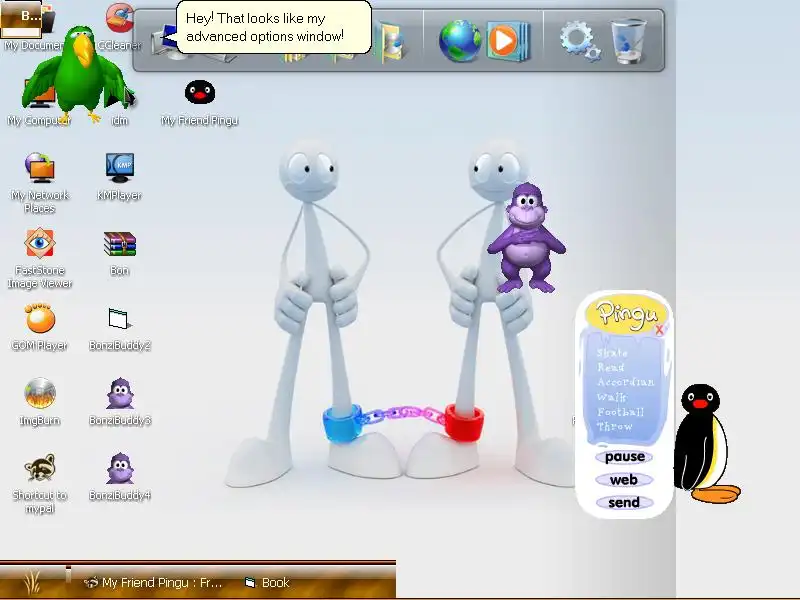Open the Start button on the taskbar

pos(32,582)
